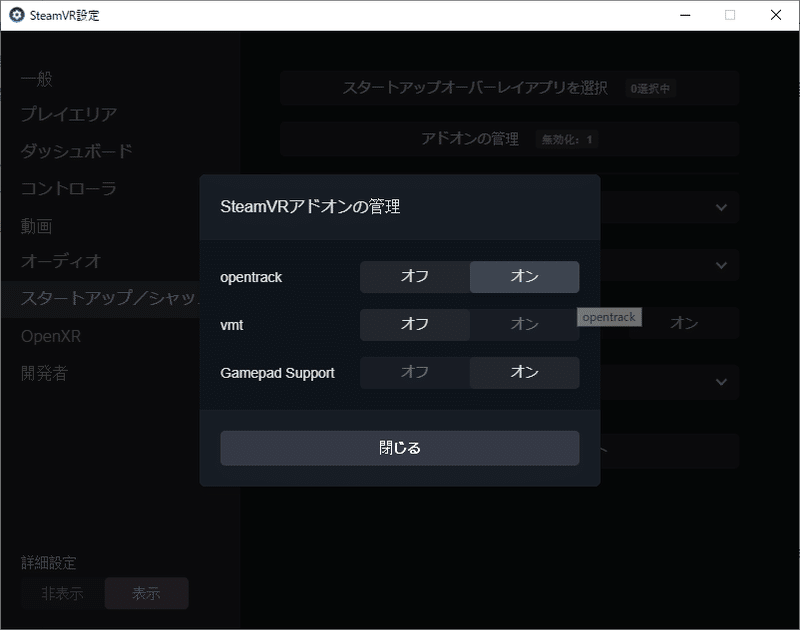
Task: Click SteamVRアドオンの管理 dialog title
Action: click(x=310, y=207)
